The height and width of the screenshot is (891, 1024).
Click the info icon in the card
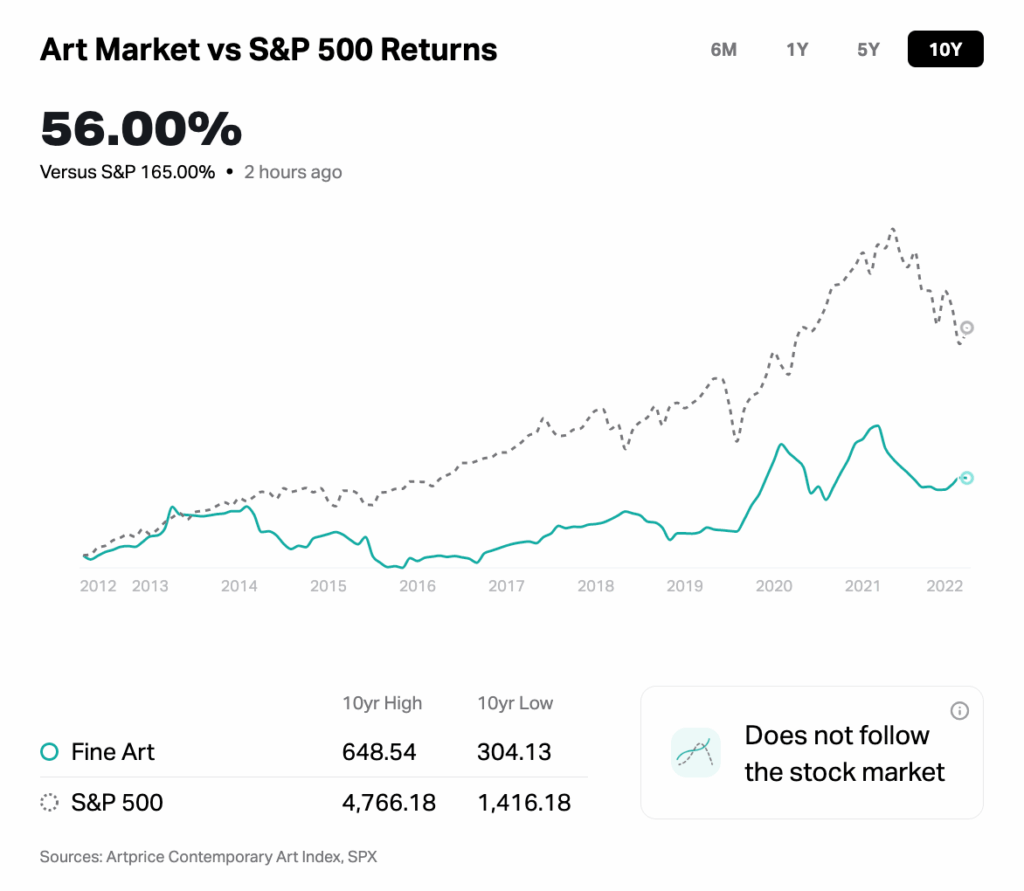pyautogui.click(x=959, y=711)
